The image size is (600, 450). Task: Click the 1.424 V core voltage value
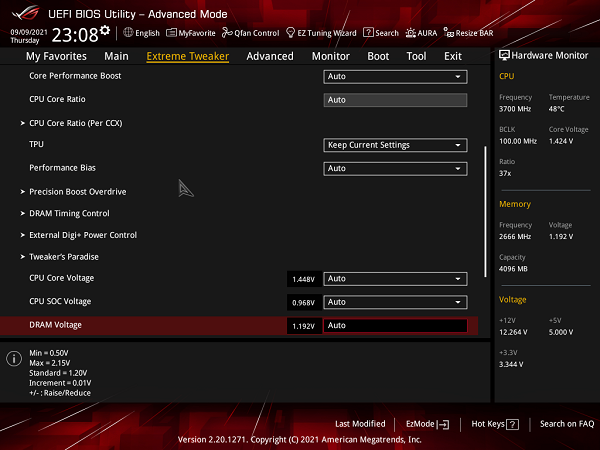coord(561,141)
